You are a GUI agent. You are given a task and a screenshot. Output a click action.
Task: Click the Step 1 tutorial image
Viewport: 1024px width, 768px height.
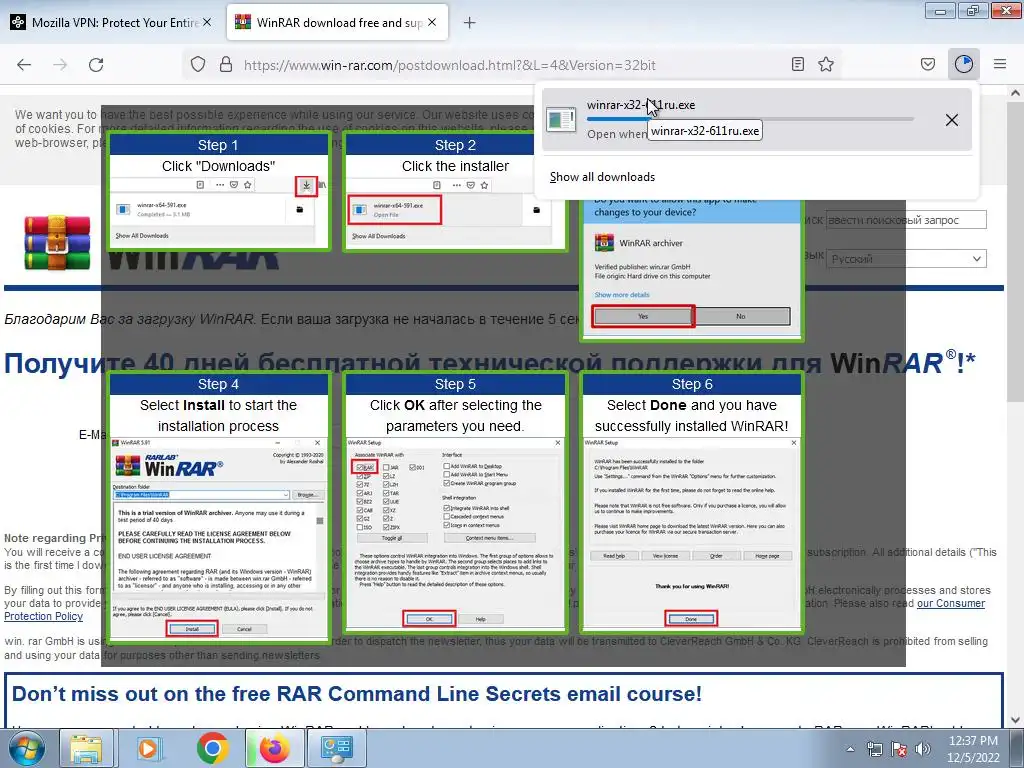219,192
